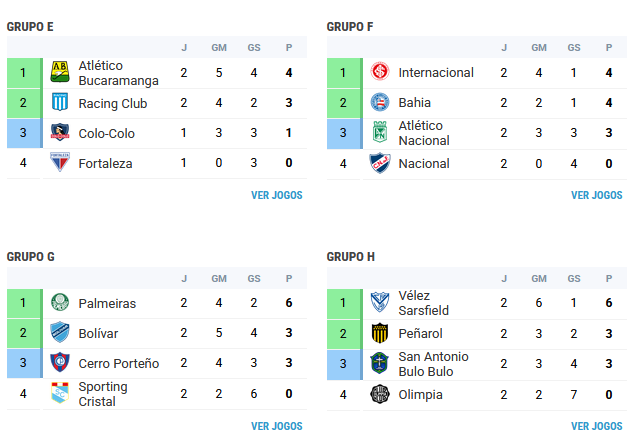Viewport: 633px width, 443px height.
Task: Open Ver Jogos link for Grupo E
Action: 277,195
